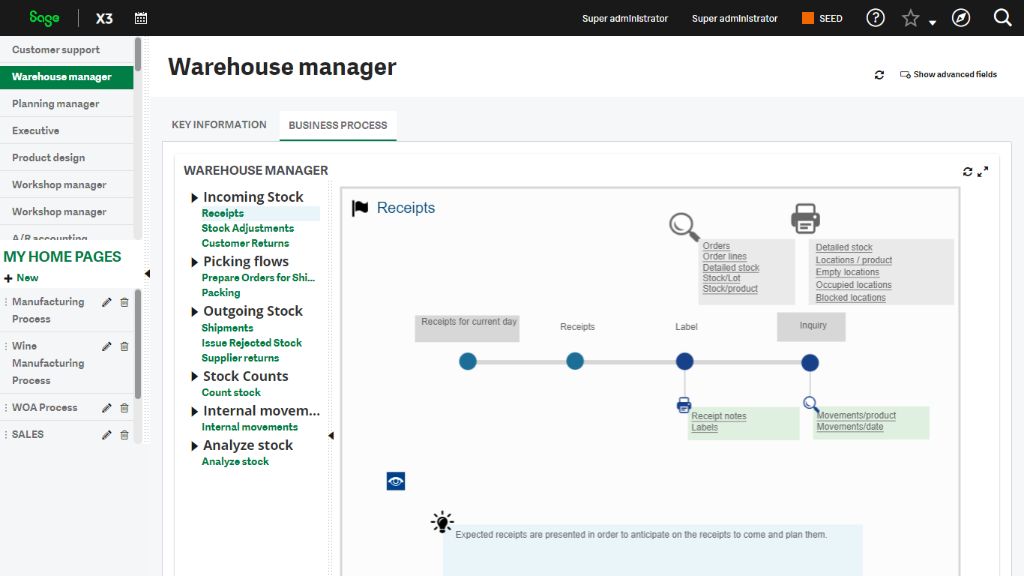Edit the Wine Manufacturing Process page

coord(106,346)
